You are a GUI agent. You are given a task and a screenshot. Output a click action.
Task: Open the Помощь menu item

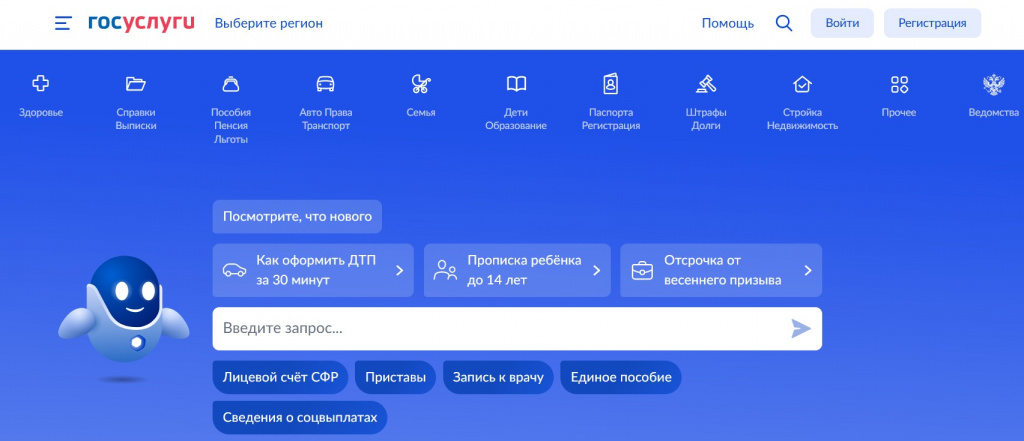click(727, 23)
